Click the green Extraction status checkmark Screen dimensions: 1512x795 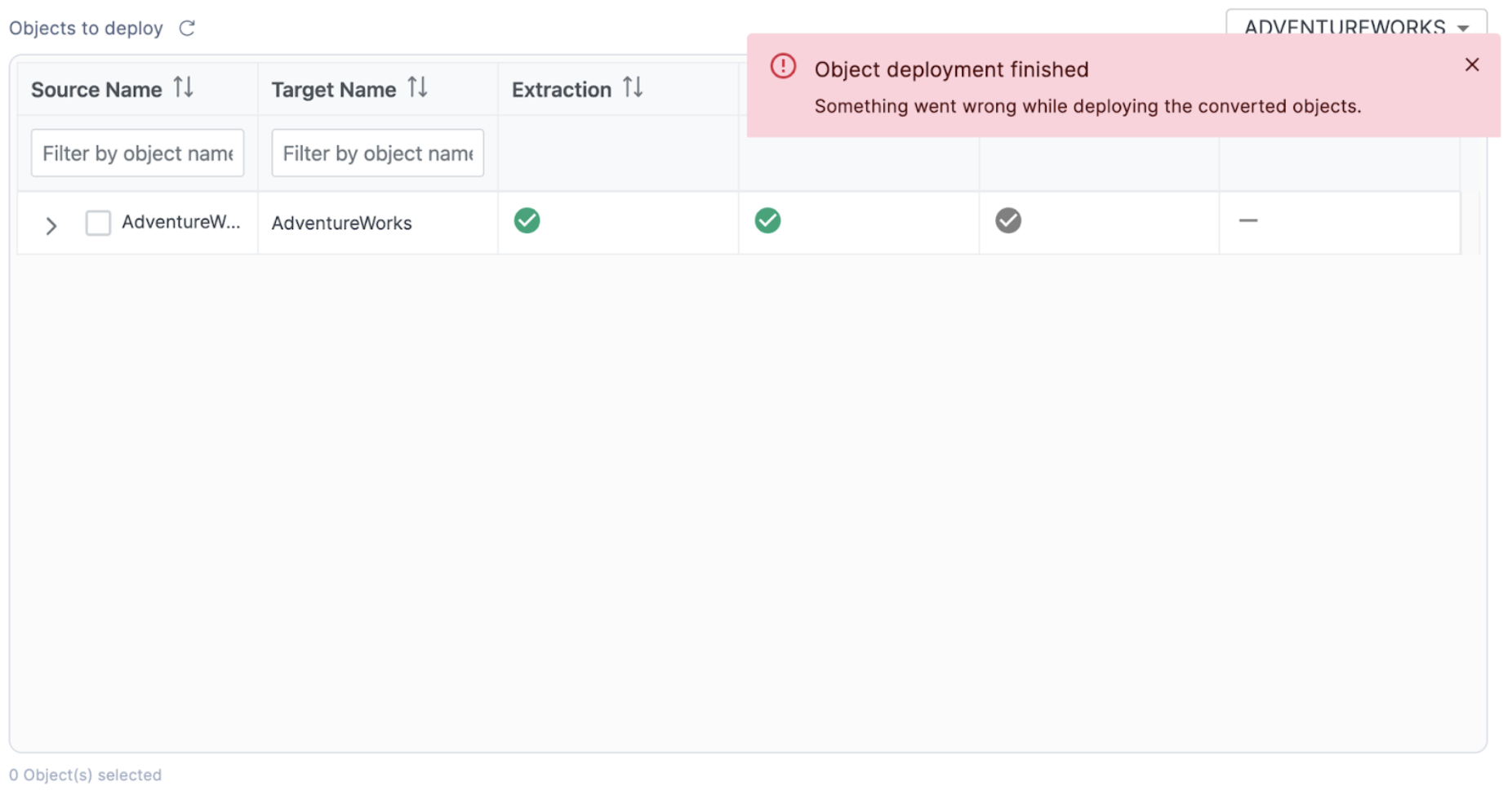(527, 220)
